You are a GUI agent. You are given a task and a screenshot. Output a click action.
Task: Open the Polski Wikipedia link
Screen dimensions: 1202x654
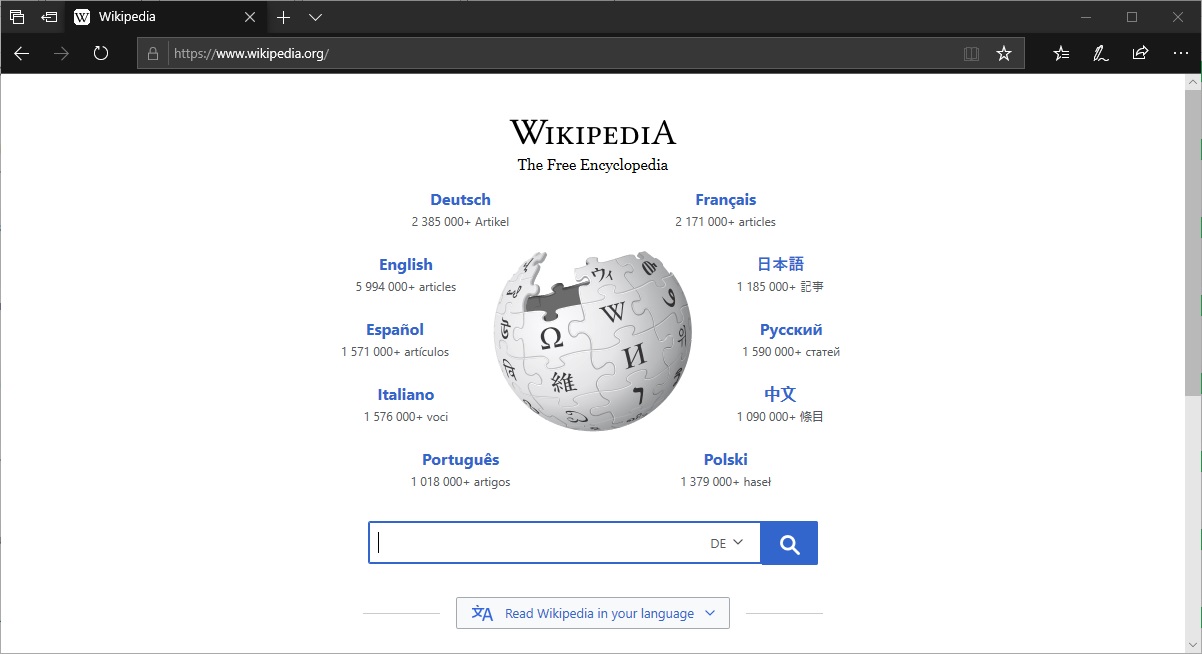[x=726, y=460]
